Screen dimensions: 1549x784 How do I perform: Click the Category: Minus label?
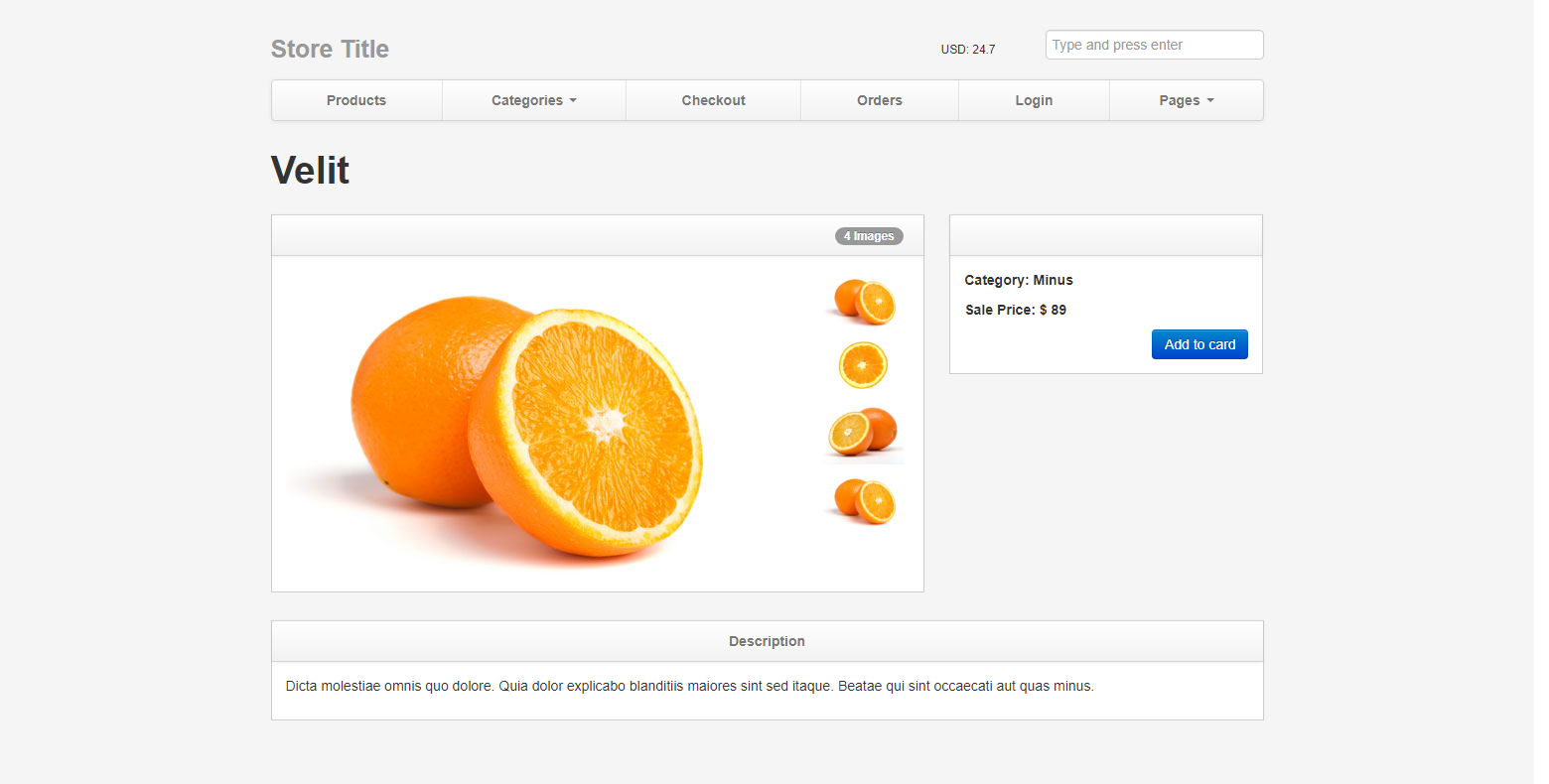tap(1019, 280)
